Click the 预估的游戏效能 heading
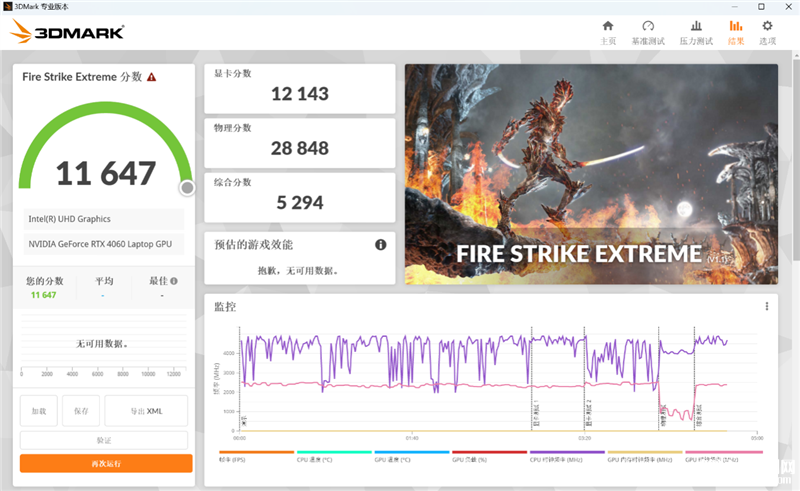Viewport: 800px width, 491px height. click(x=254, y=244)
